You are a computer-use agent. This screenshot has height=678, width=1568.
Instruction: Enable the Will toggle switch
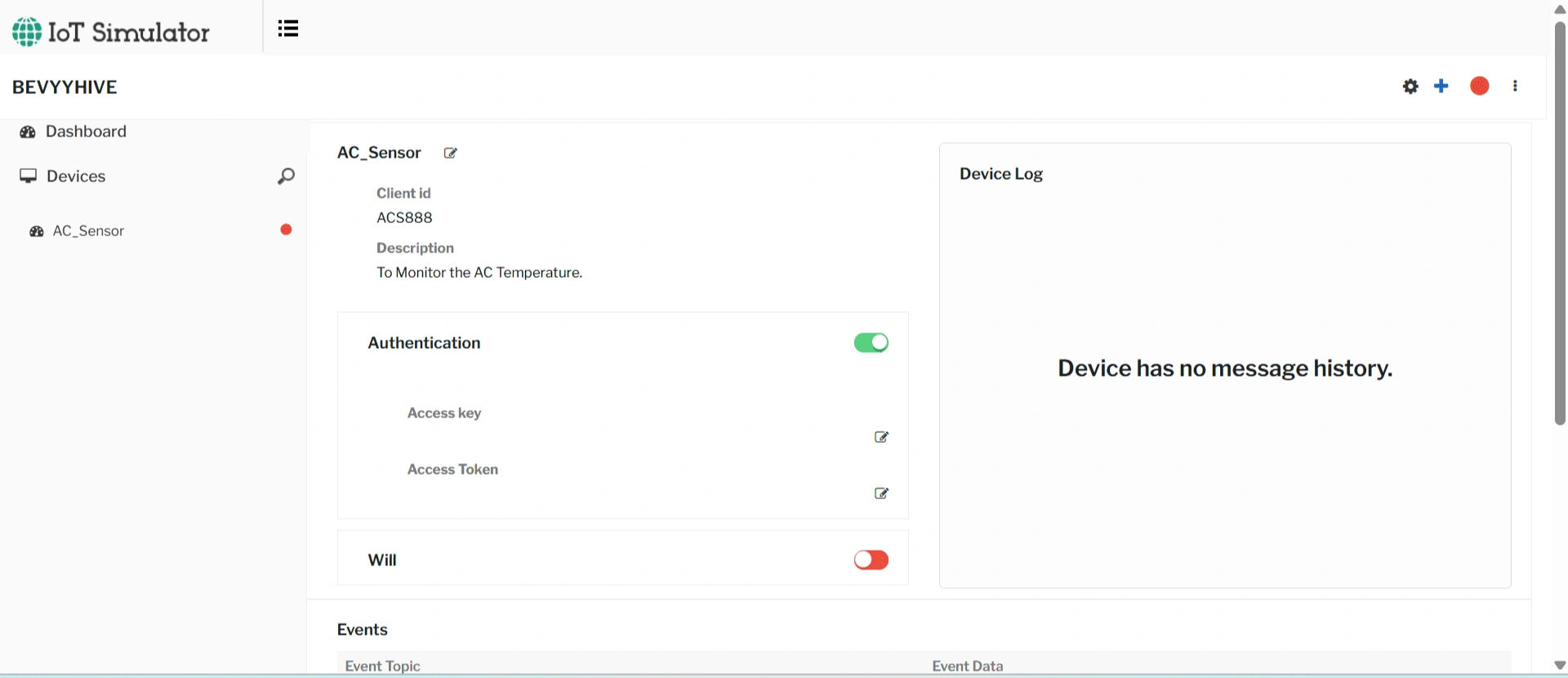click(871, 560)
